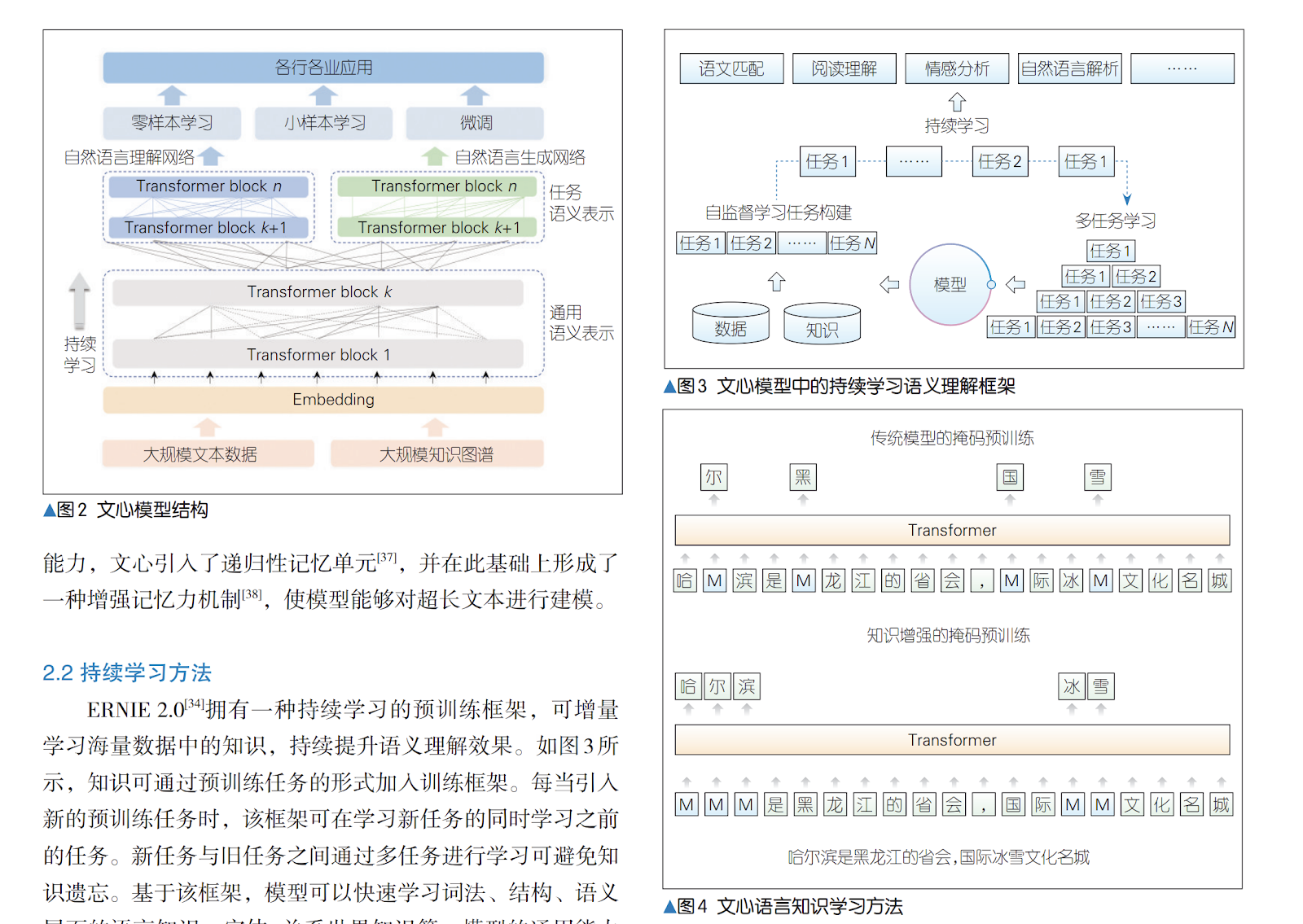Choose the 大规模知识图谱 box
This screenshot has height=924, width=1303.
[x=437, y=454]
